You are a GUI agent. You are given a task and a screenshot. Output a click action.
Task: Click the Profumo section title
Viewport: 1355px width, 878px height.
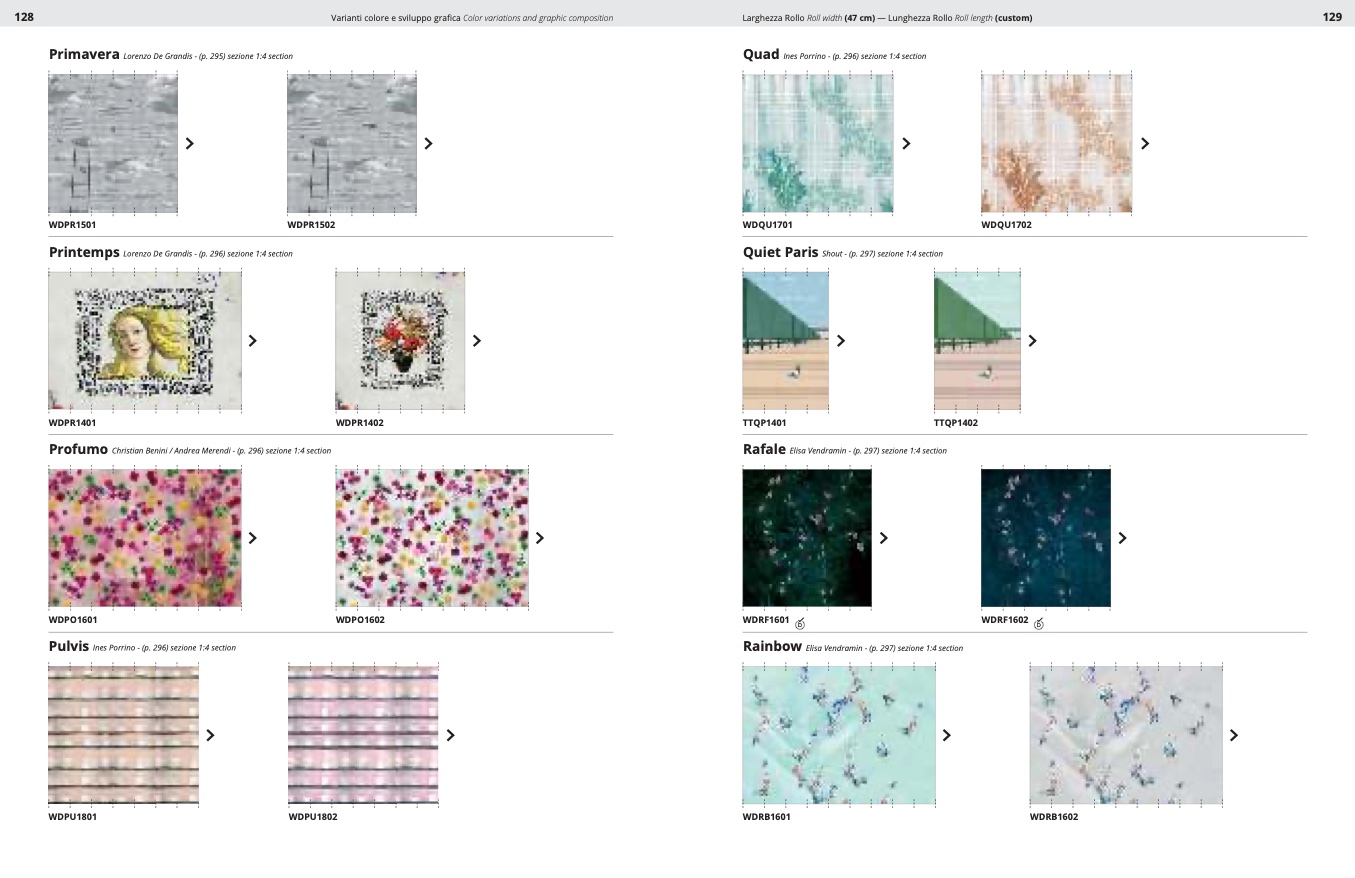78,450
